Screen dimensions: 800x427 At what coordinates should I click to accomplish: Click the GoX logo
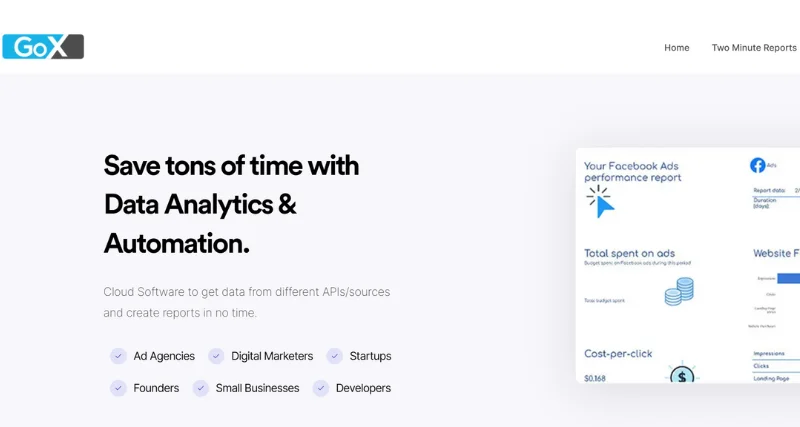tap(43, 47)
